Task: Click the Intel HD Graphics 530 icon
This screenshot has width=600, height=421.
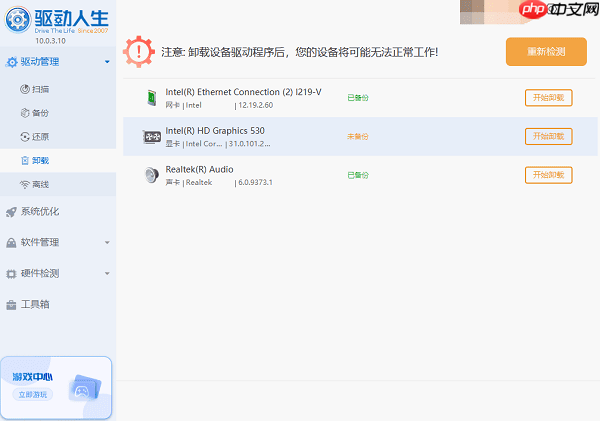Action: [151, 137]
